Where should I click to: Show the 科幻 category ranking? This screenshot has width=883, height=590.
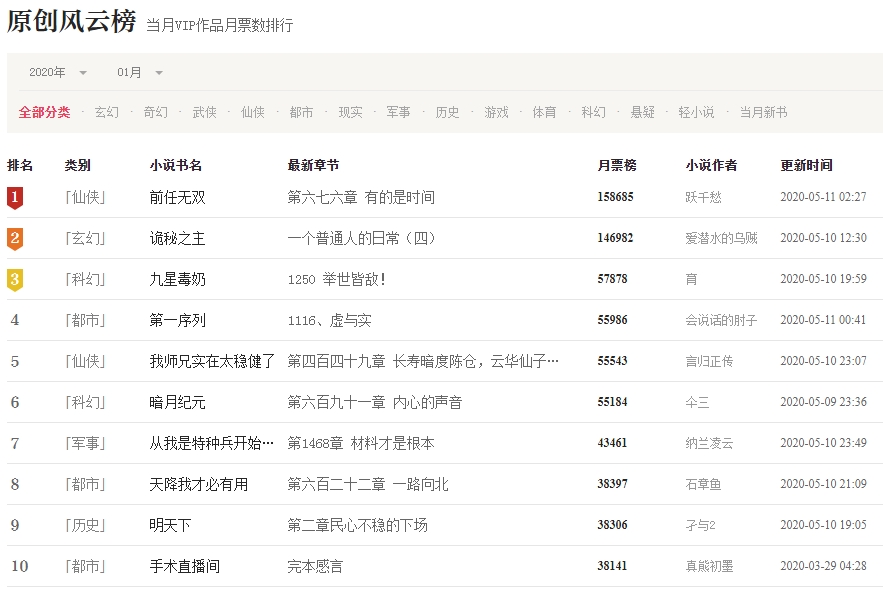594,112
